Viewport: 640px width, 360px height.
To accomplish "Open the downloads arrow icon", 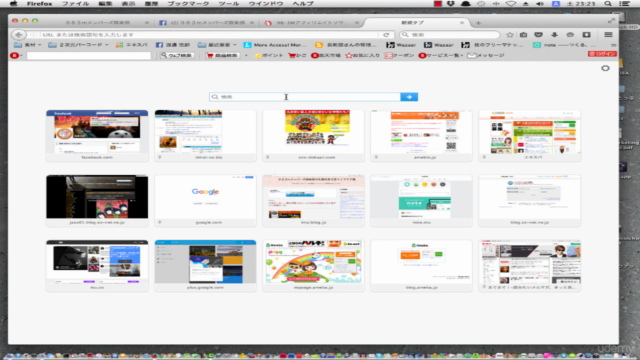I will click(x=554, y=35).
